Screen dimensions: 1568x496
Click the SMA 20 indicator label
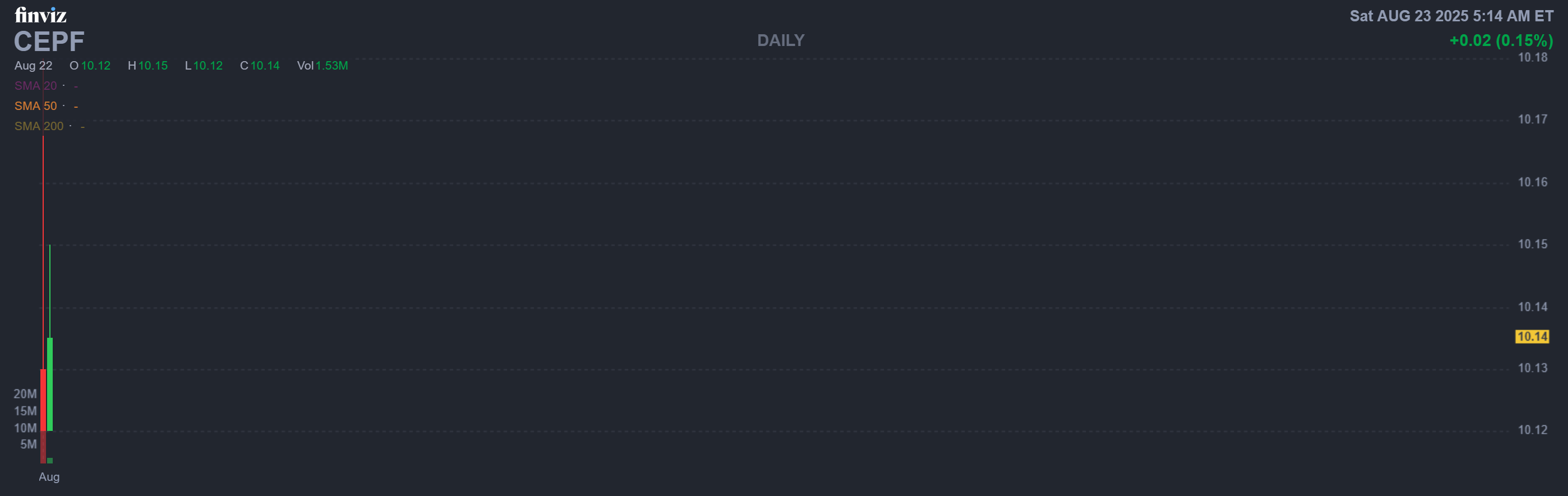click(35, 86)
